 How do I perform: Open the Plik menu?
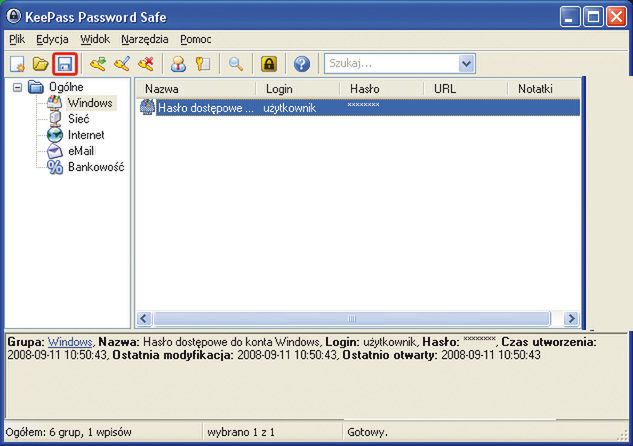[x=17, y=39]
